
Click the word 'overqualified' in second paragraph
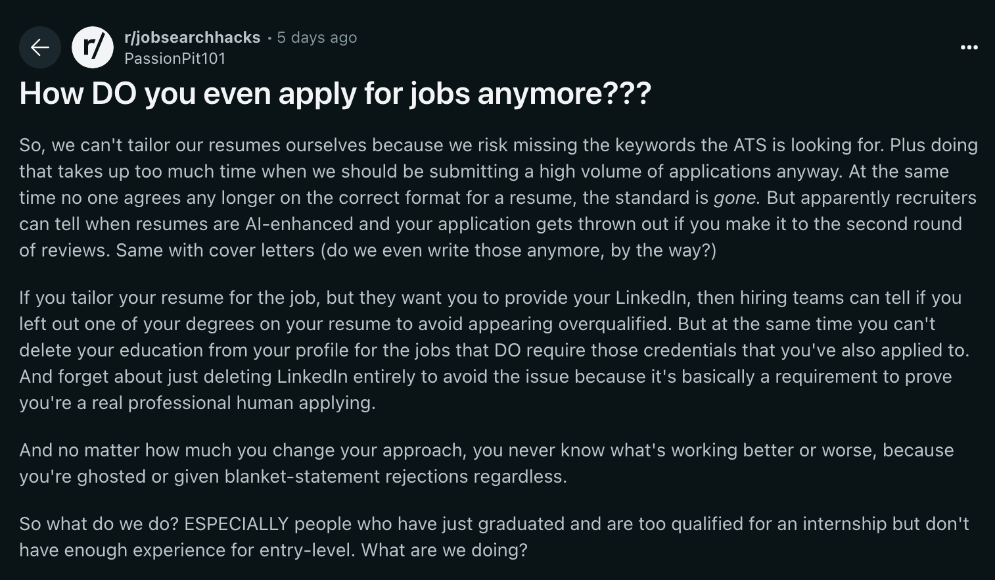[x=613, y=324]
